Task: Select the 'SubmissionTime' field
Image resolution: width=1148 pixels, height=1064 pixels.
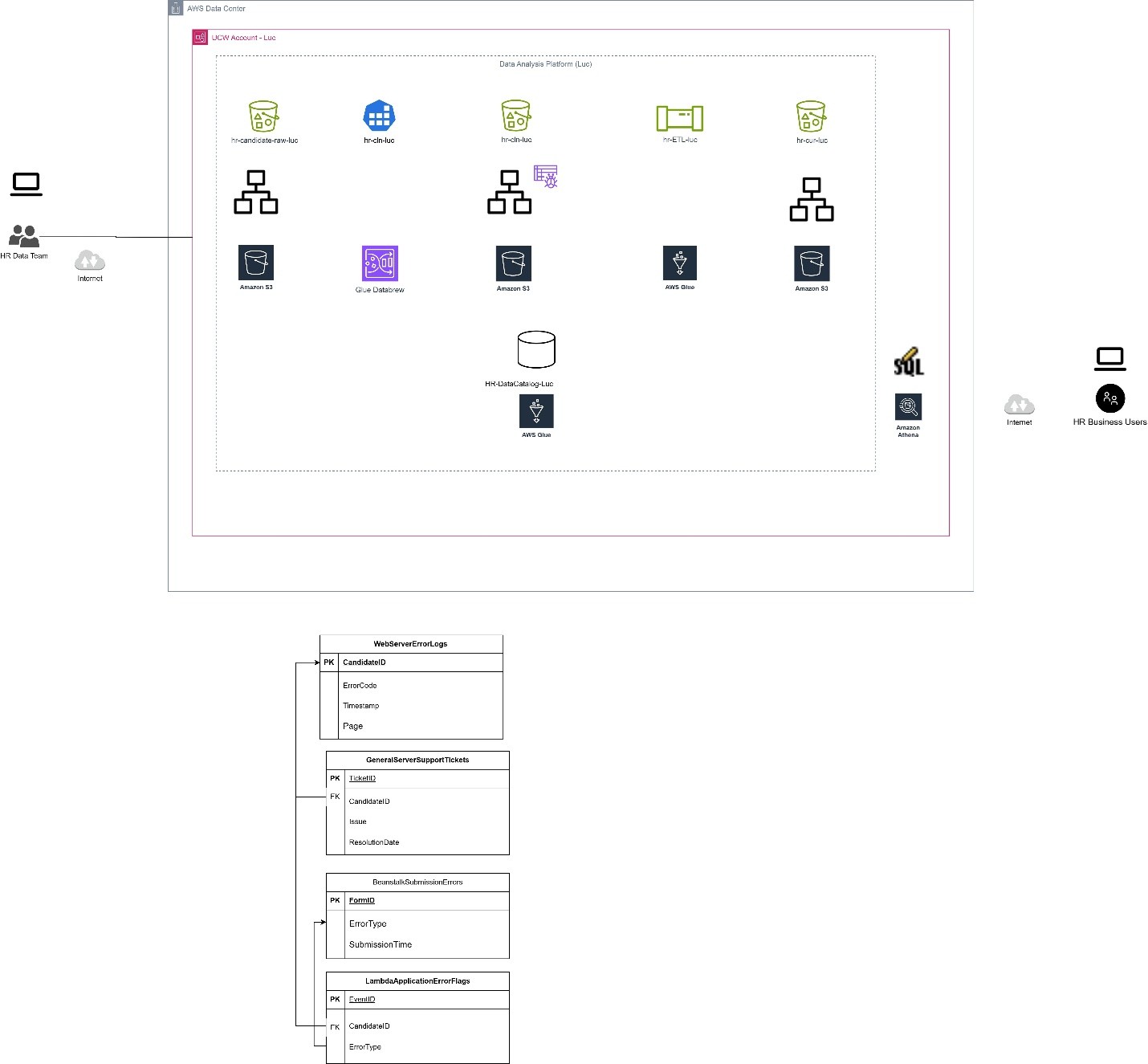Action: tap(381, 944)
